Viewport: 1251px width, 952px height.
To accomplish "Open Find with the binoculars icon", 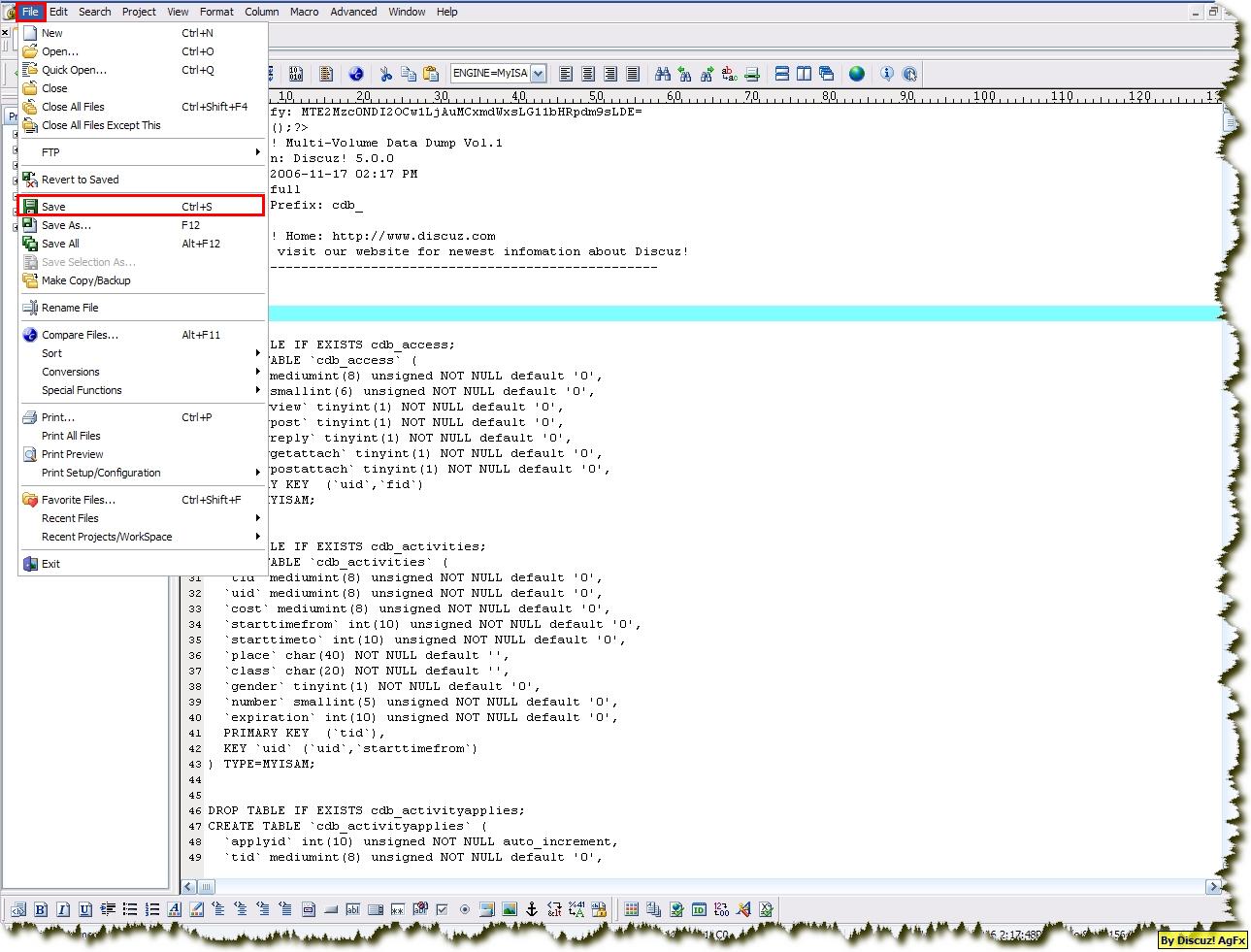I will [x=662, y=74].
